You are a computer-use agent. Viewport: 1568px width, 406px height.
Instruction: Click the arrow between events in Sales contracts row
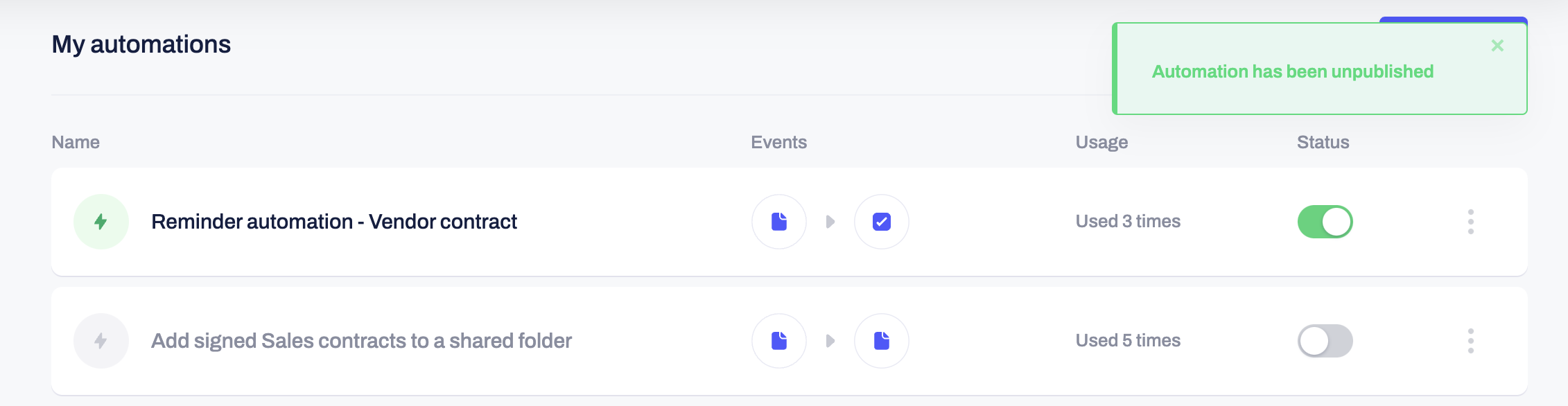(830, 341)
